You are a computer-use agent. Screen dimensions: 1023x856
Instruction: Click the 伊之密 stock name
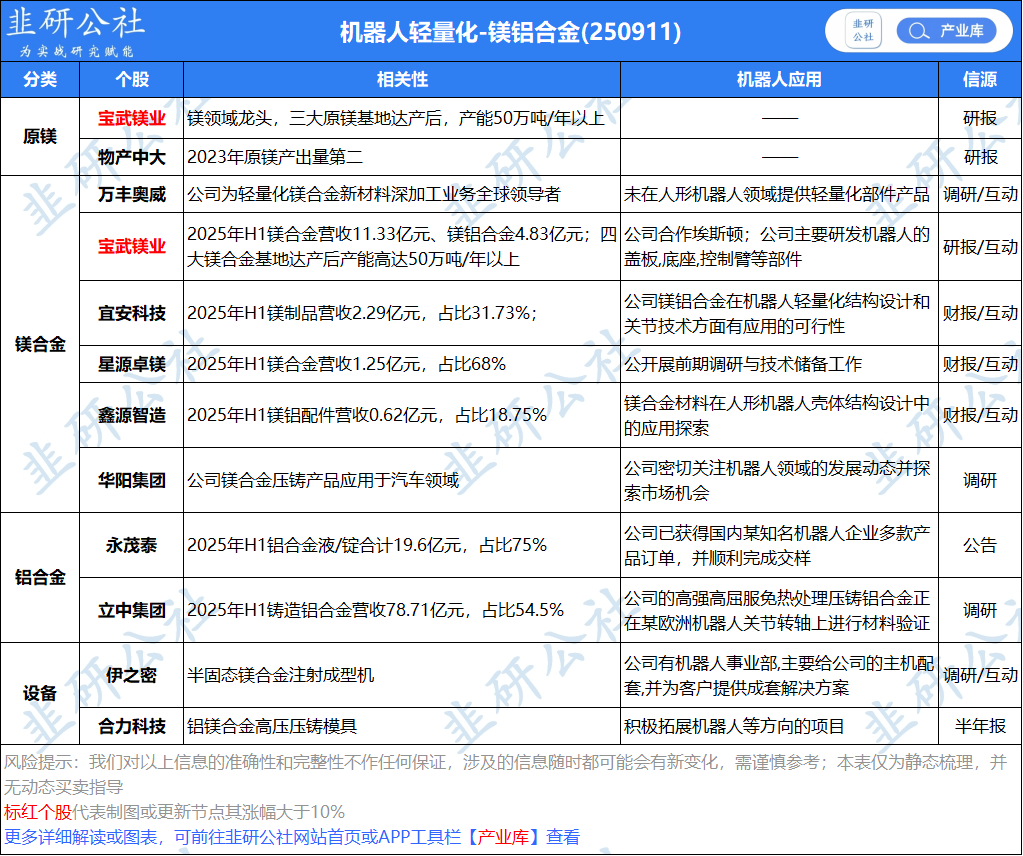coord(131,675)
